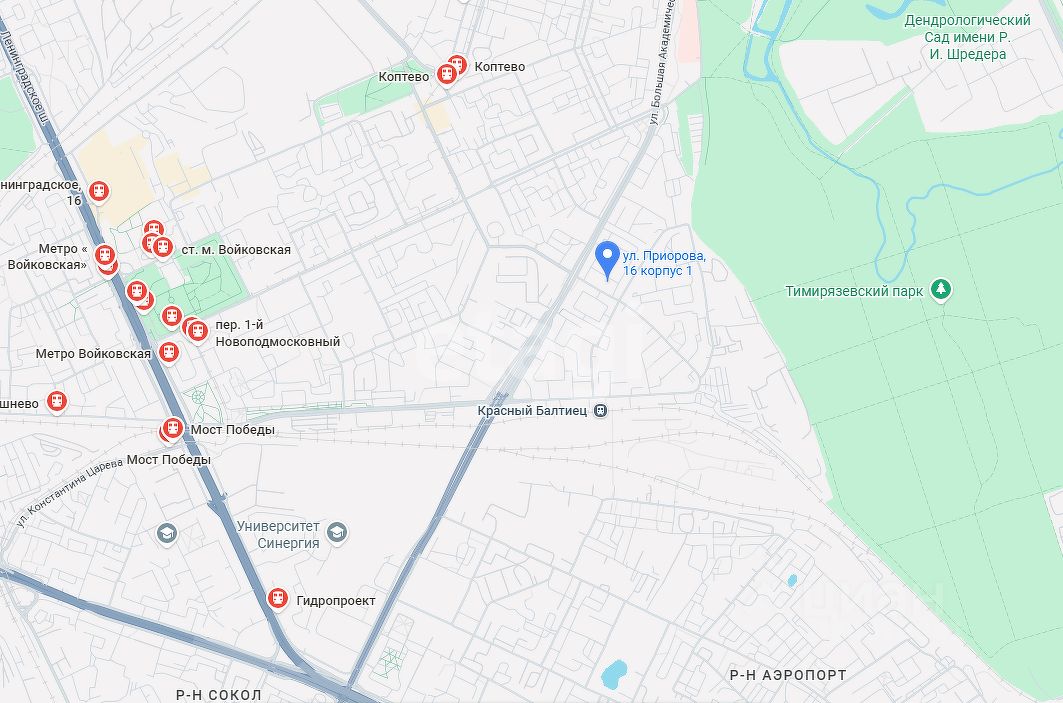The image size is (1063, 703).
Task: Select the Р-Н АЭРОПОРТ district label
Action: click(x=788, y=675)
